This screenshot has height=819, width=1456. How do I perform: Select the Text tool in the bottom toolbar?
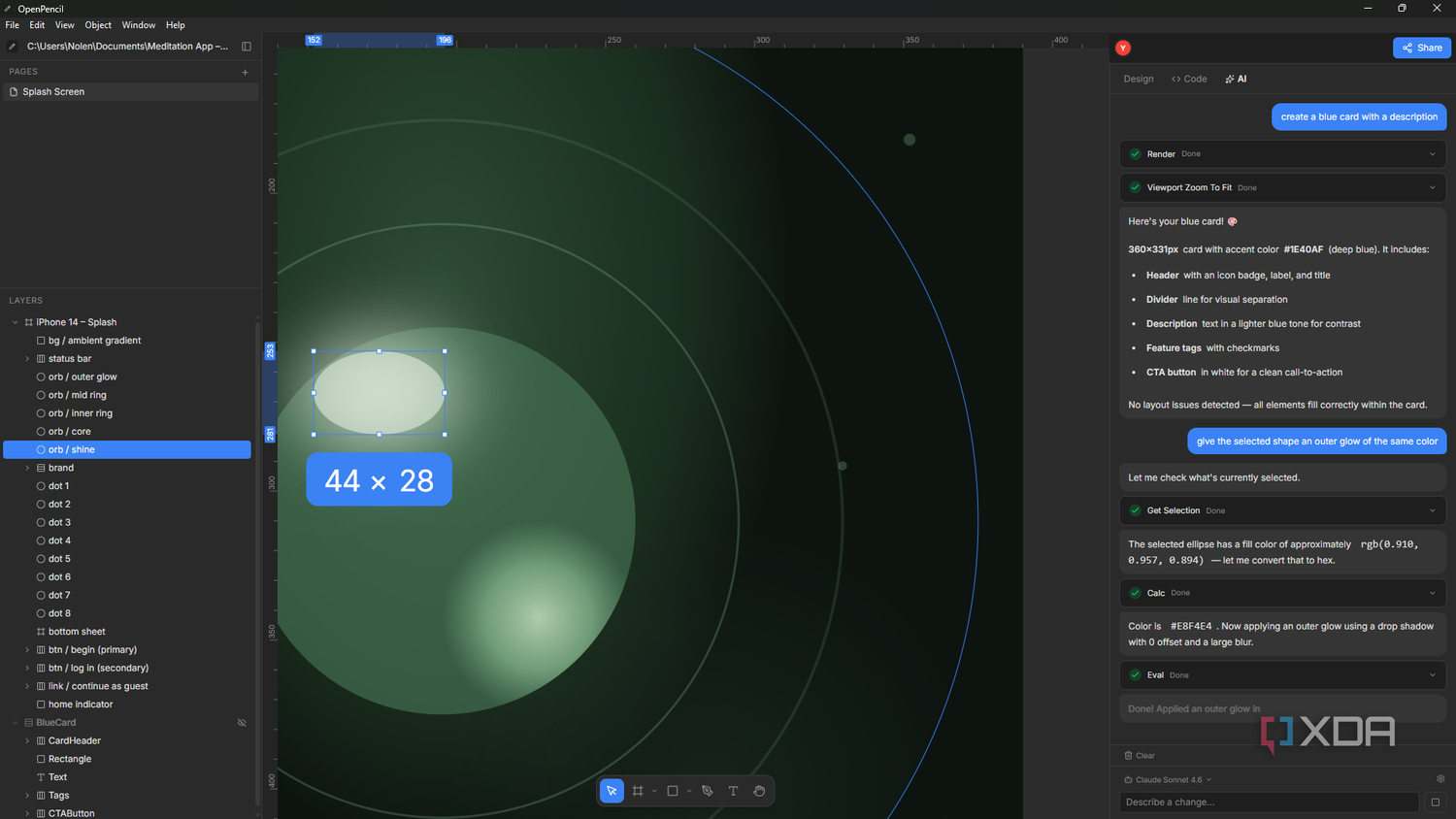[x=733, y=791]
